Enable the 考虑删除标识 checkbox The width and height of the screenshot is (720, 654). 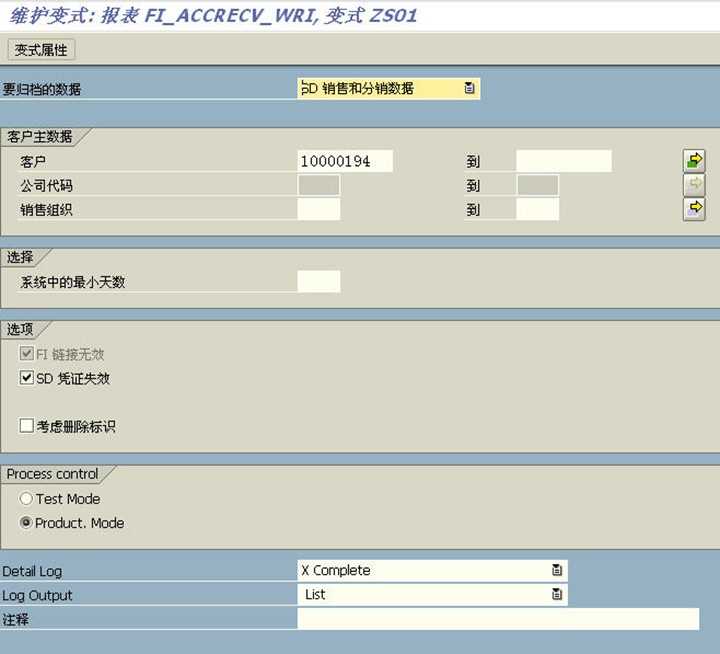click(27, 426)
